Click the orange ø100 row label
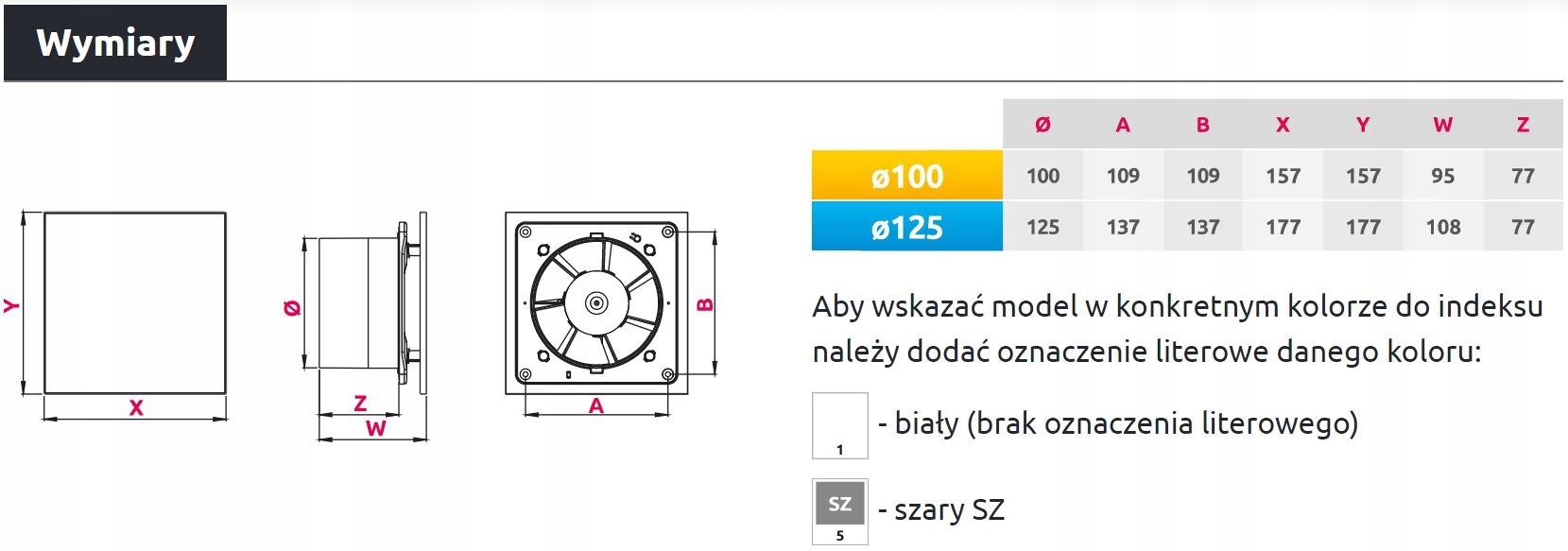Viewport: 1568px width, 551px height. point(906,176)
